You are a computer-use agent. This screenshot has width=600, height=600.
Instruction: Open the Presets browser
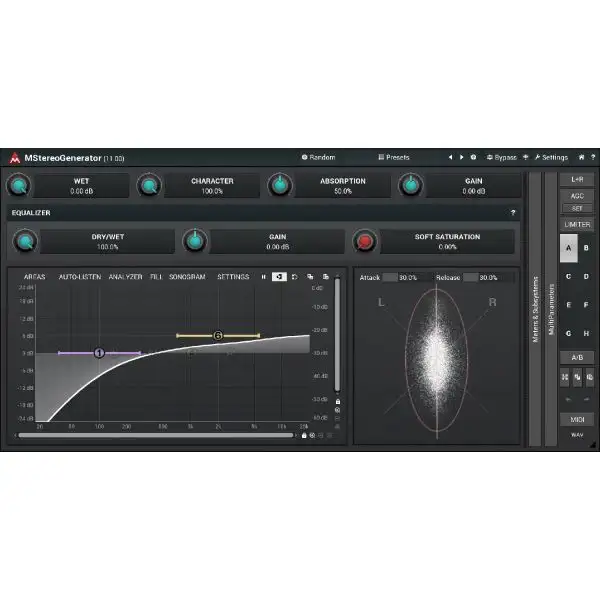(394, 157)
